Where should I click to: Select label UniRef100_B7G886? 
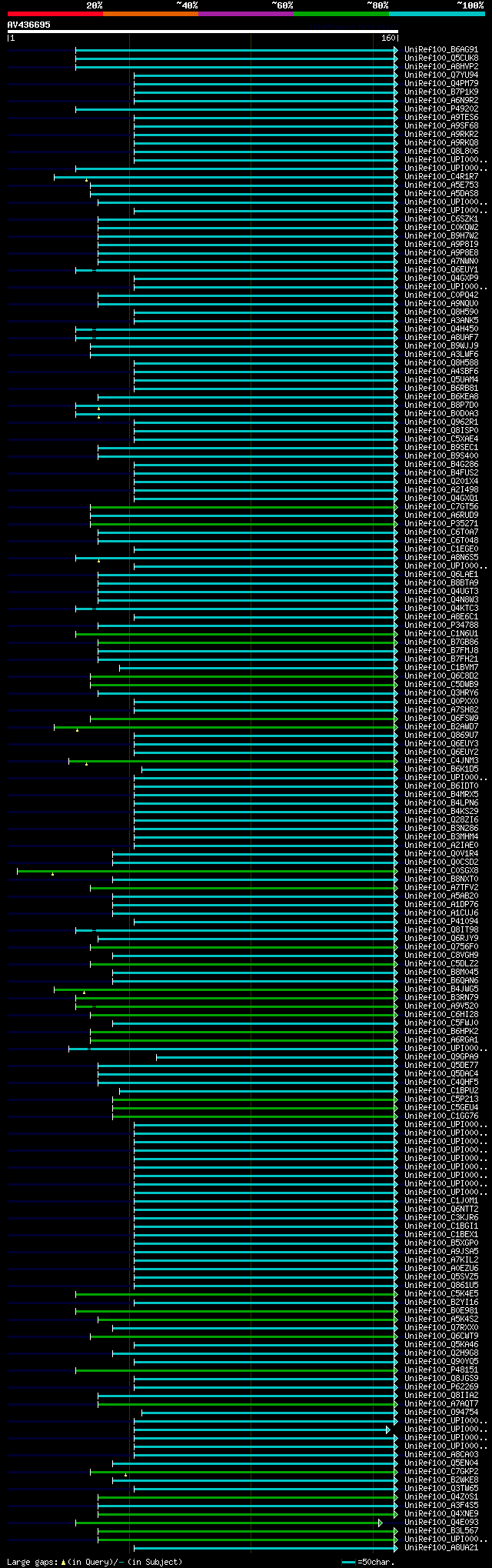[441, 642]
